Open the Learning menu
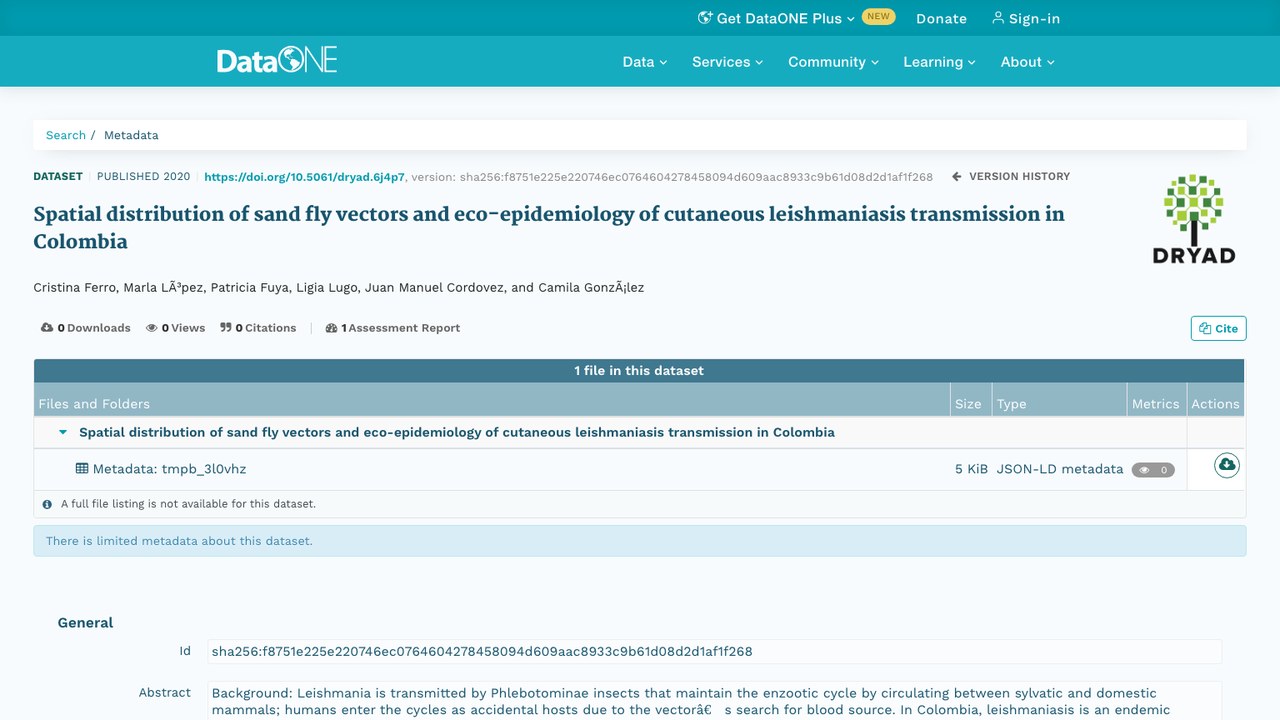Screen dimensions: 1280x720 pos(940,62)
